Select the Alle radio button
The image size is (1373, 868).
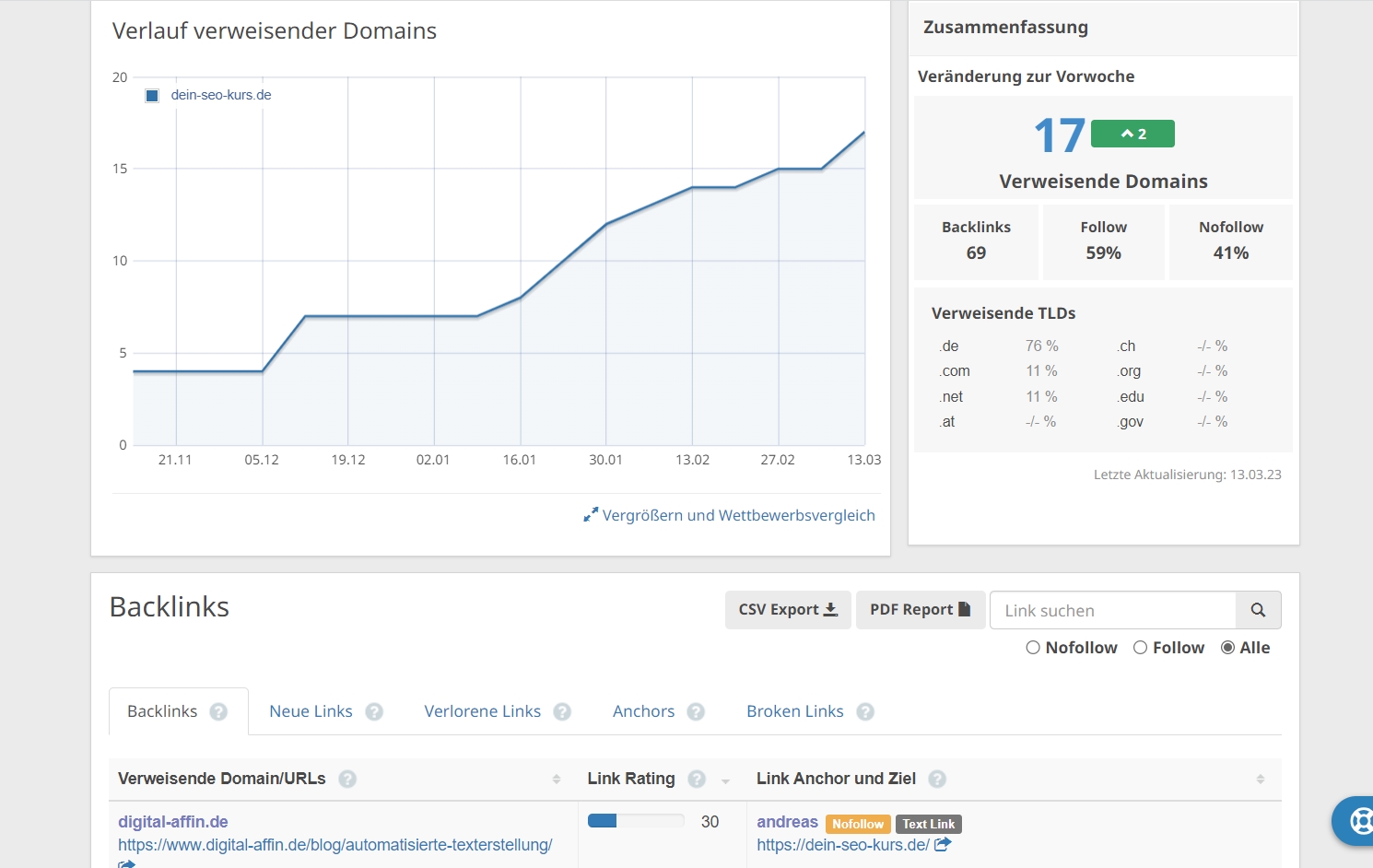(x=1227, y=648)
